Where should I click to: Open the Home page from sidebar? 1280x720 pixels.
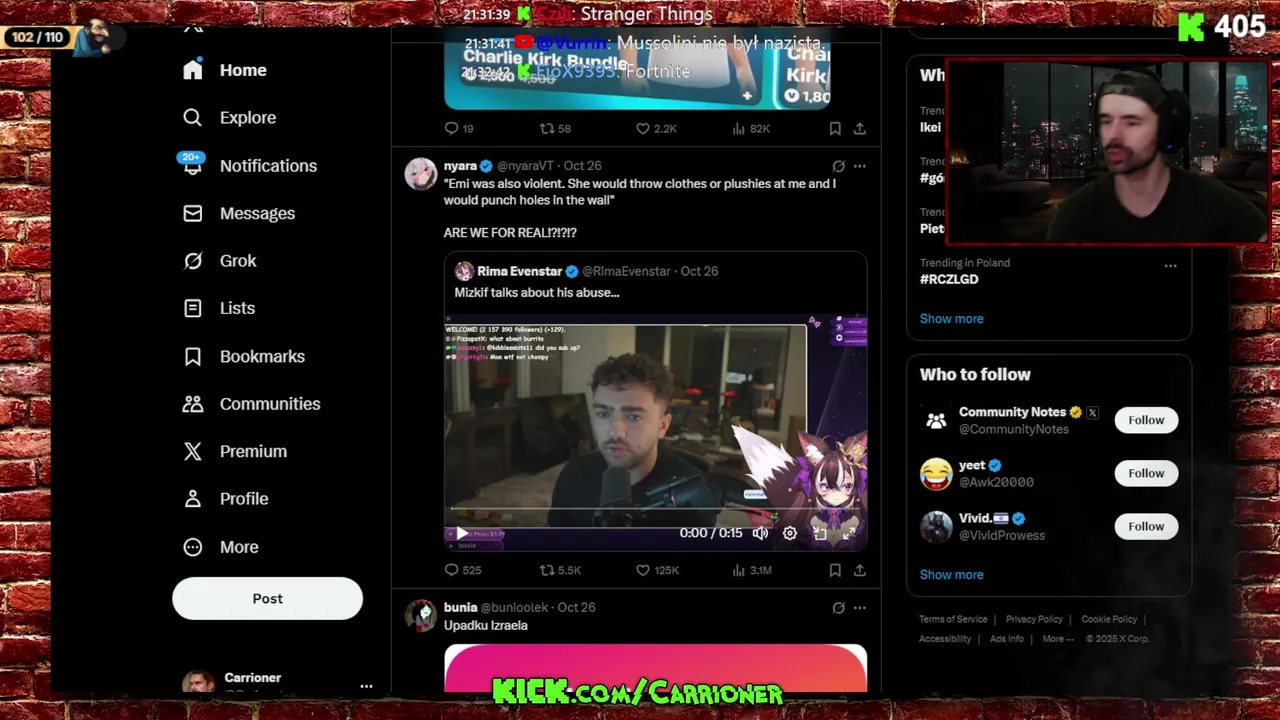pyautogui.click(x=225, y=70)
